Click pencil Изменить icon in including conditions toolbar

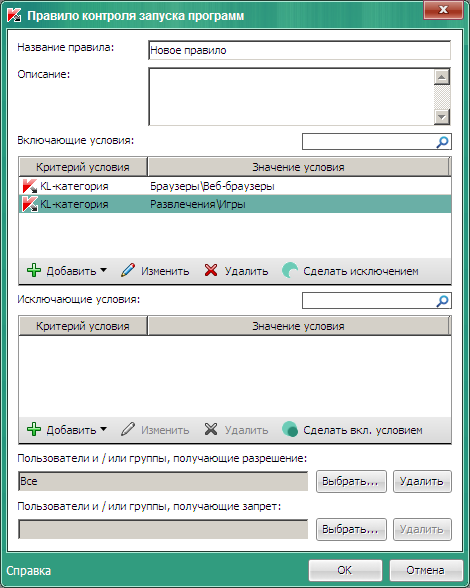[128, 270]
